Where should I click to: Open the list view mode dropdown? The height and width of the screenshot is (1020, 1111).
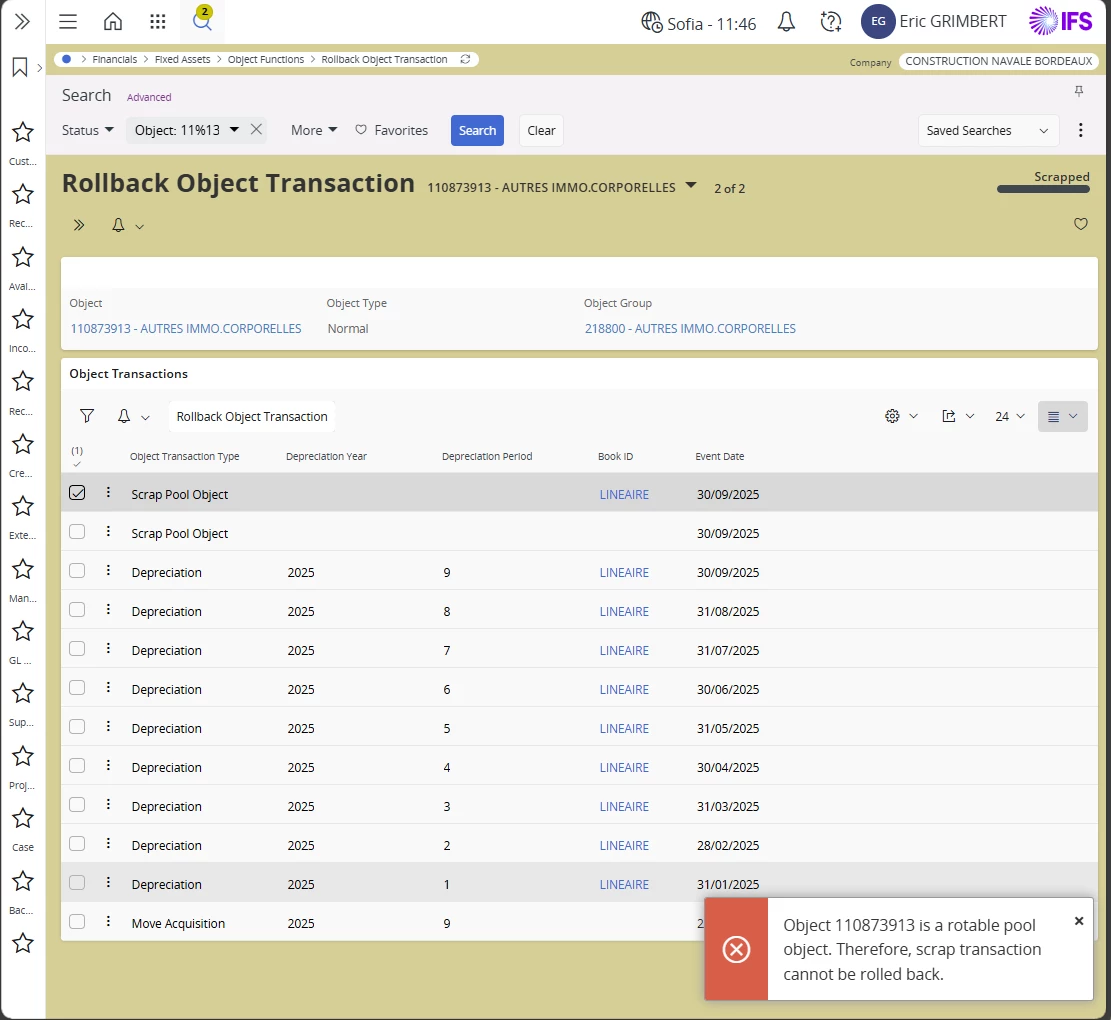[1062, 416]
